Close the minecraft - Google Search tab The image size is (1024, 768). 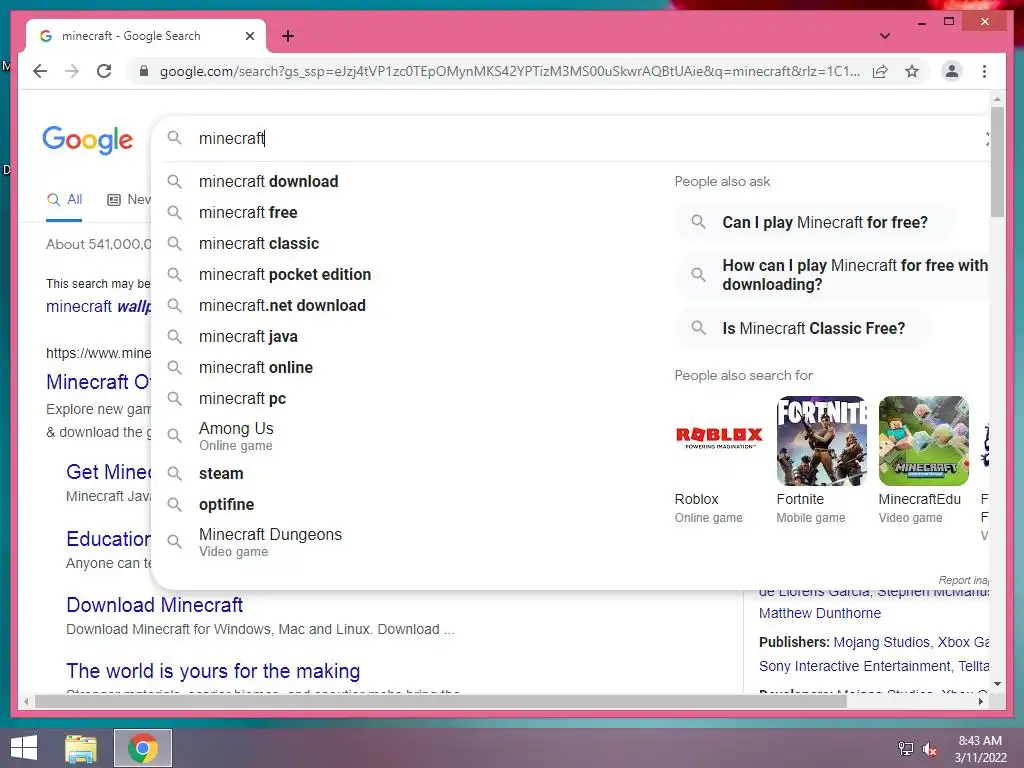click(x=250, y=36)
